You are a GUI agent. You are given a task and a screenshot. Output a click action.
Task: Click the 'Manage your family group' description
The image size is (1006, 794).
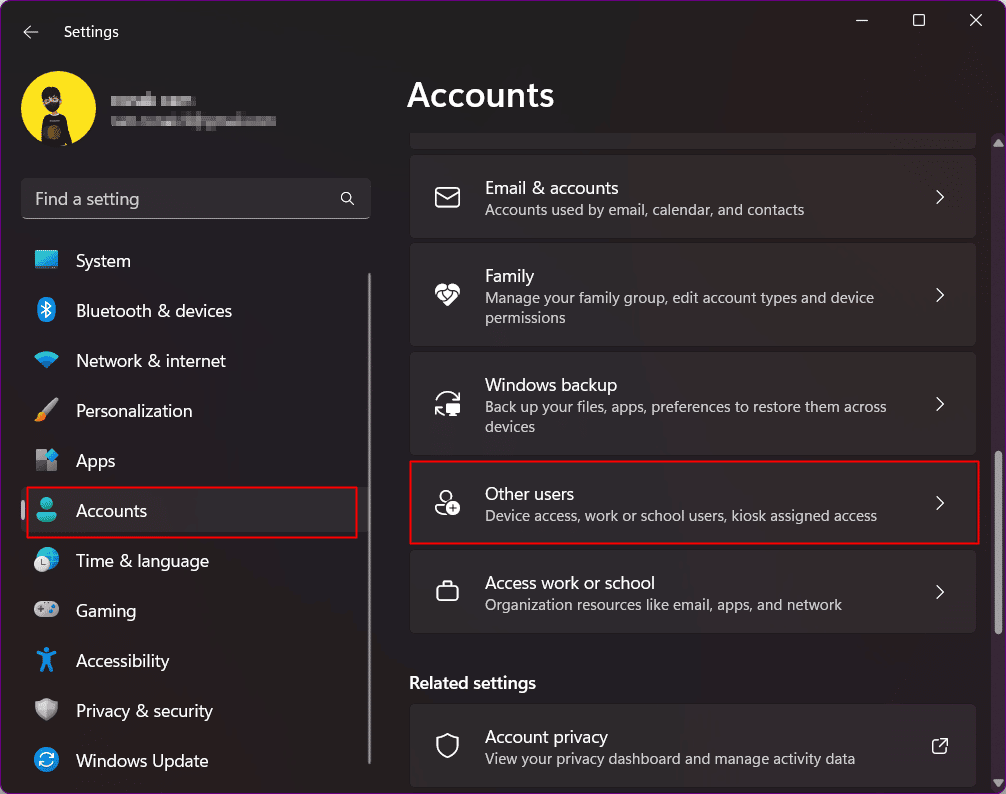click(x=679, y=308)
